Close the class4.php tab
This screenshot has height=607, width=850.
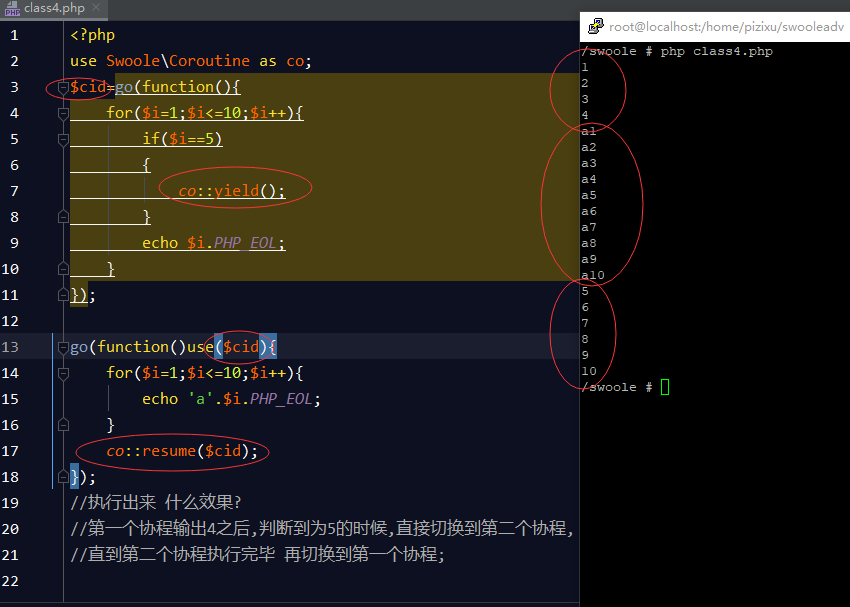[x=96, y=8]
